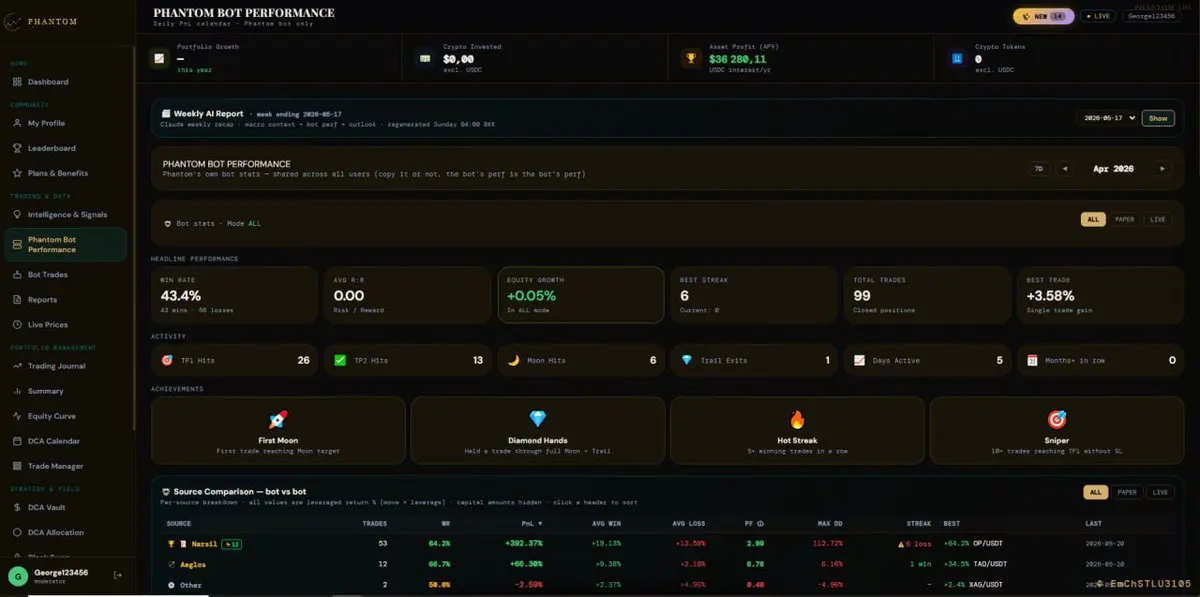Go to next month after Apr 2026
Viewport: 1200px width, 597px height.
(x=1162, y=169)
